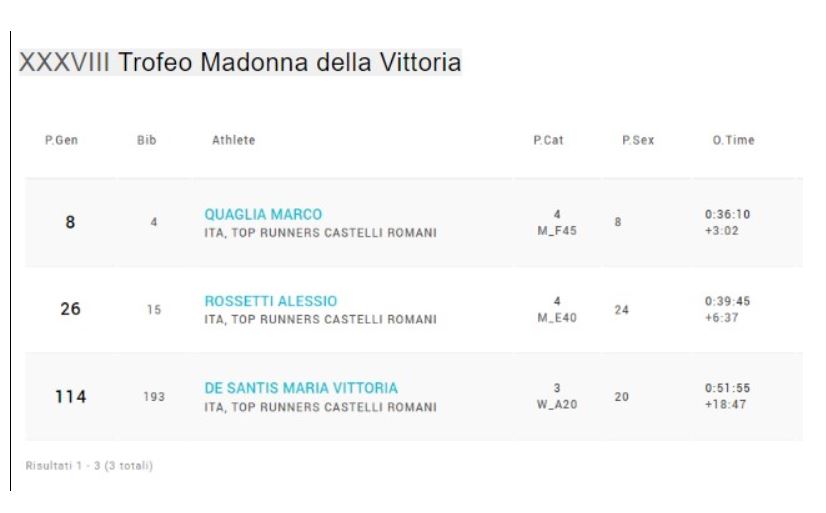Sort by Athlete column header

[233, 140]
